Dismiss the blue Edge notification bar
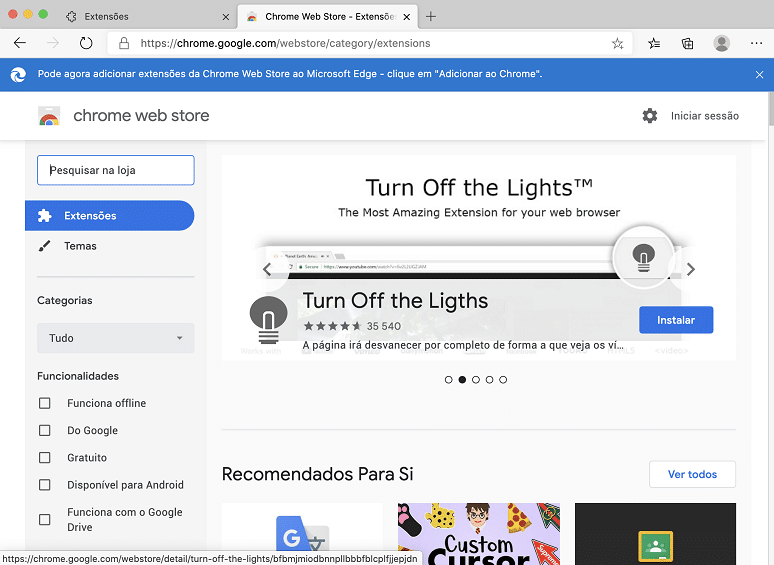774x565 pixels. click(759, 75)
